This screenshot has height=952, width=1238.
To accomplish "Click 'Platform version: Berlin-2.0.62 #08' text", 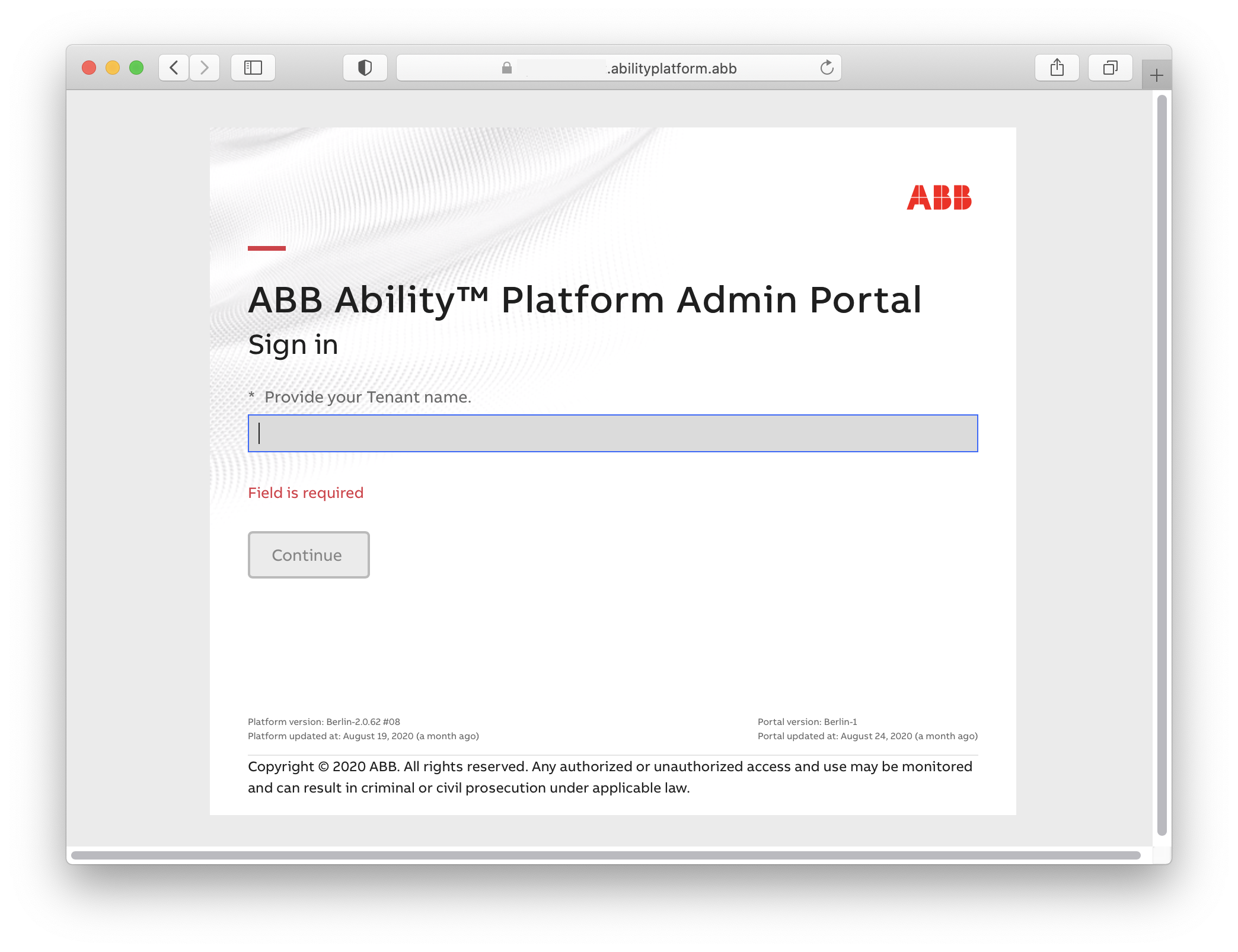I will (324, 721).
